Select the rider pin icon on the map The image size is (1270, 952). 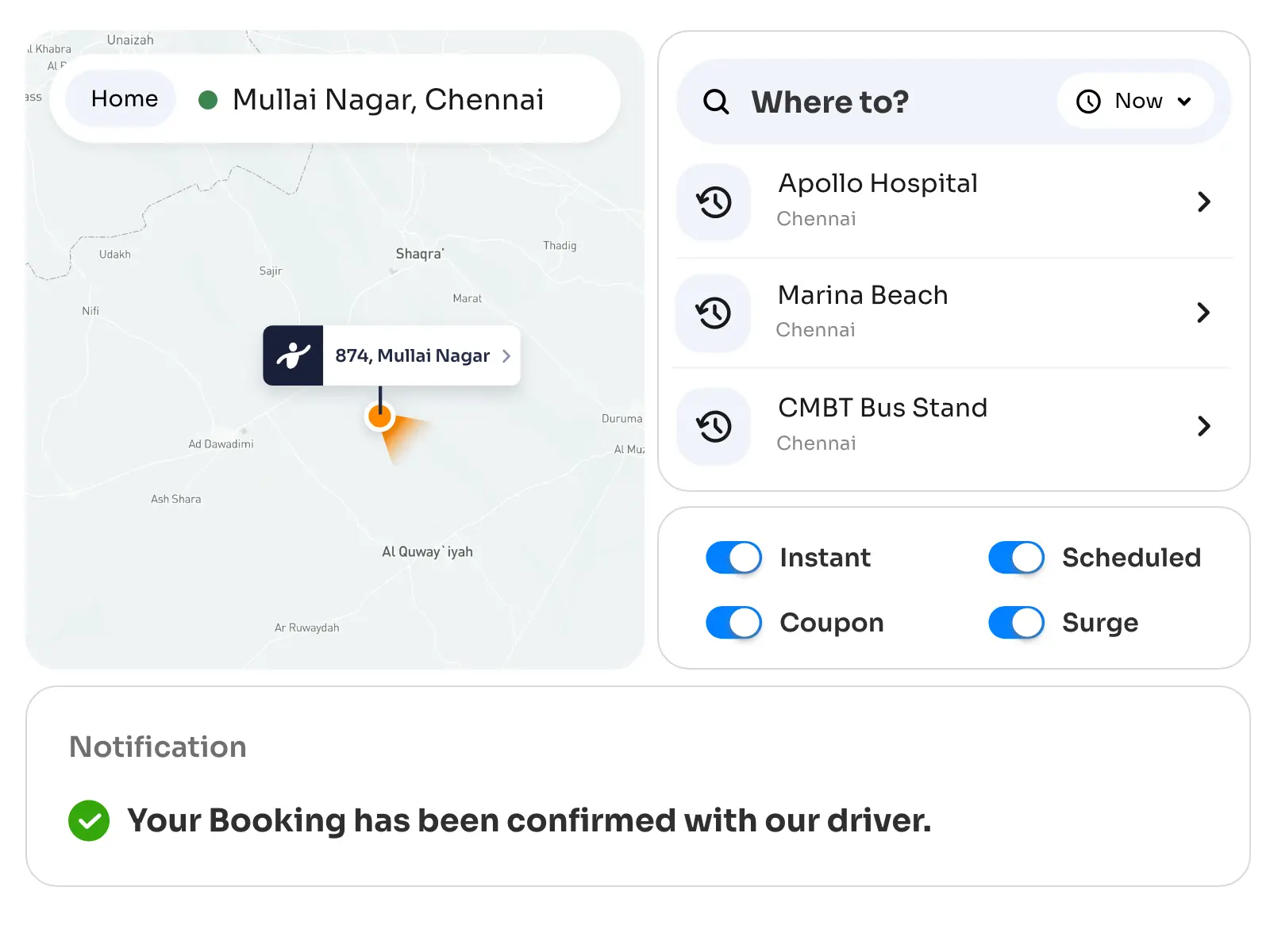click(x=292, y=355)
